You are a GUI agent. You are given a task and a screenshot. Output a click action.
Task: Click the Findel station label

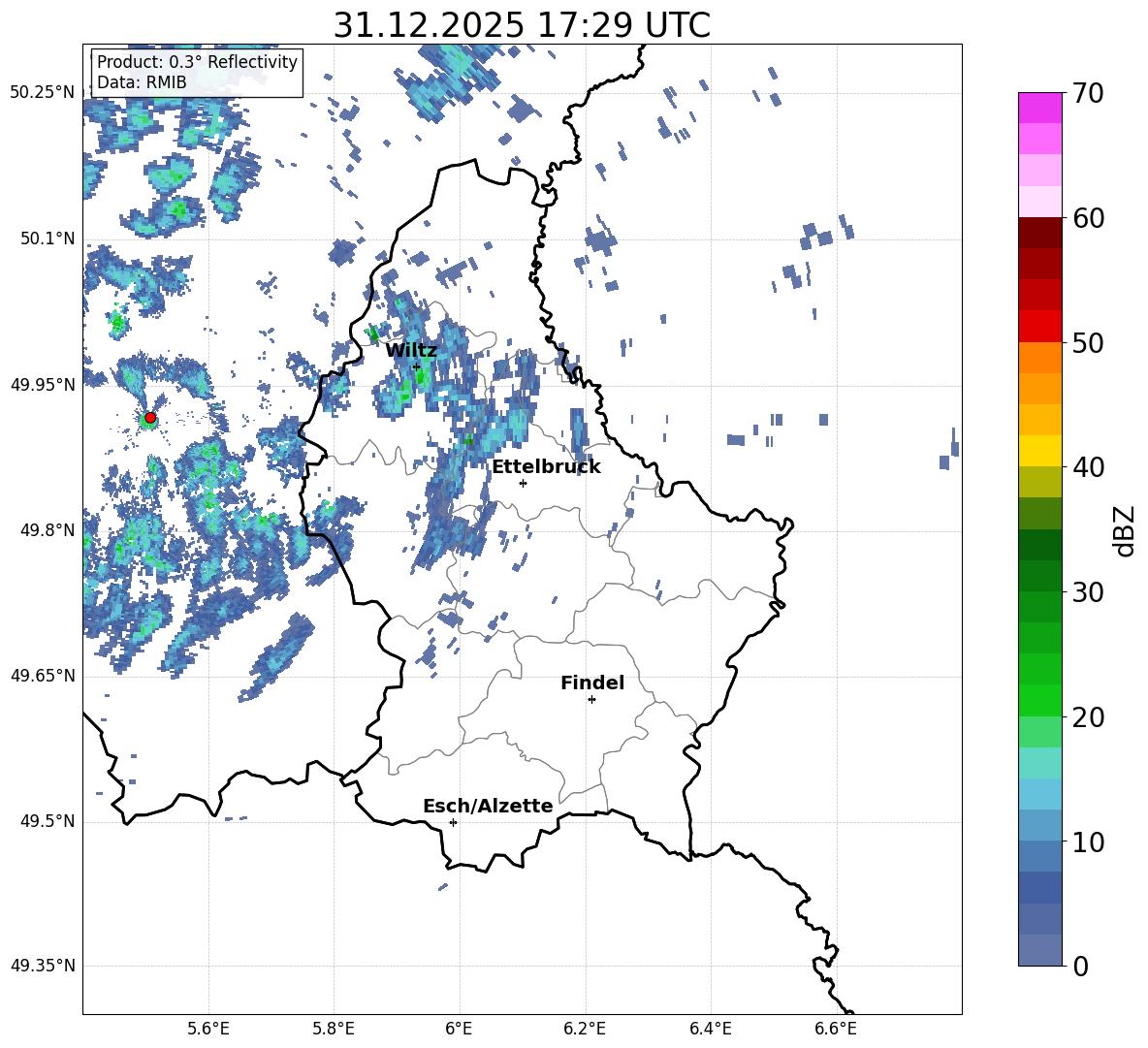click(x=592, y=683)
